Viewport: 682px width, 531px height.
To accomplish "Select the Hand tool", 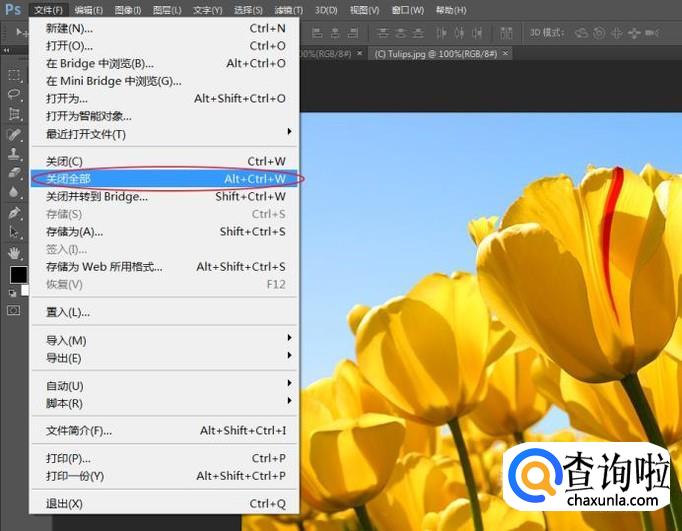I will point(14,253).
